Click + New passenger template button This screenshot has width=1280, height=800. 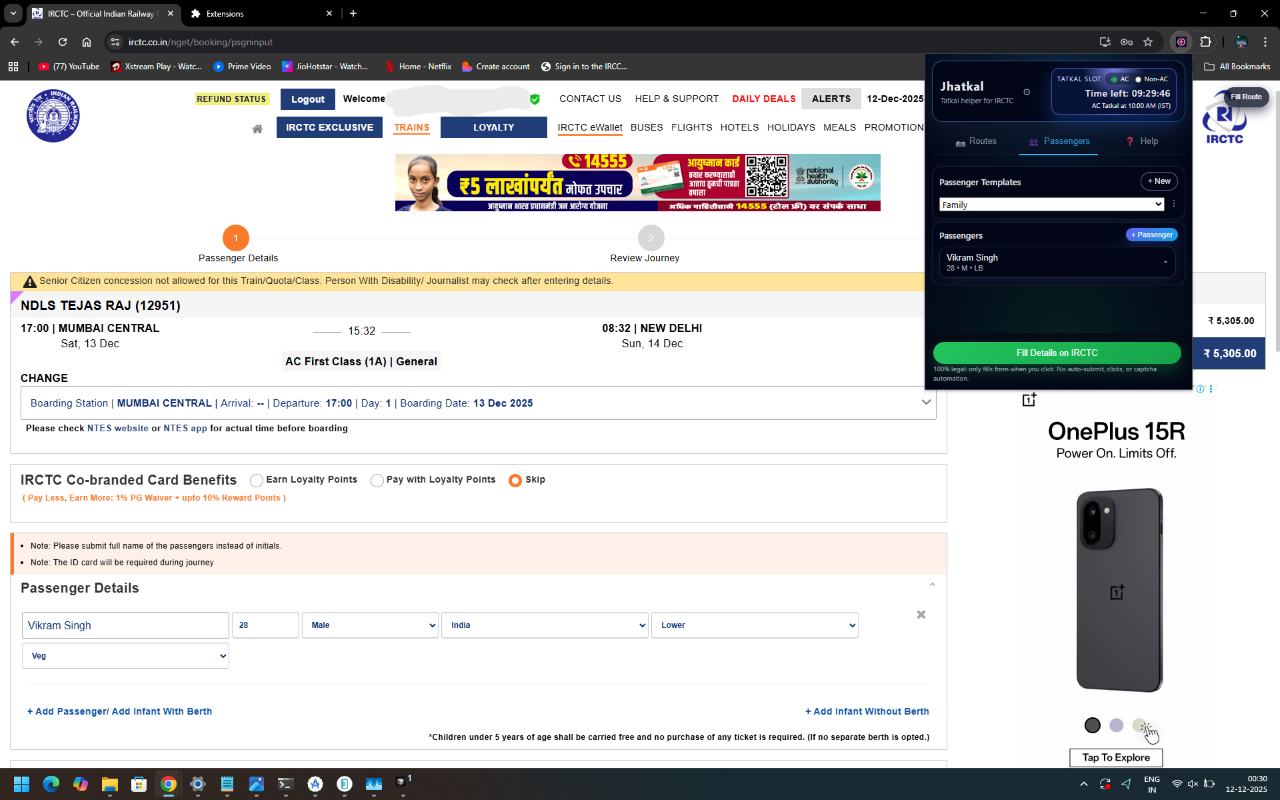click(x=1159, y=181)
